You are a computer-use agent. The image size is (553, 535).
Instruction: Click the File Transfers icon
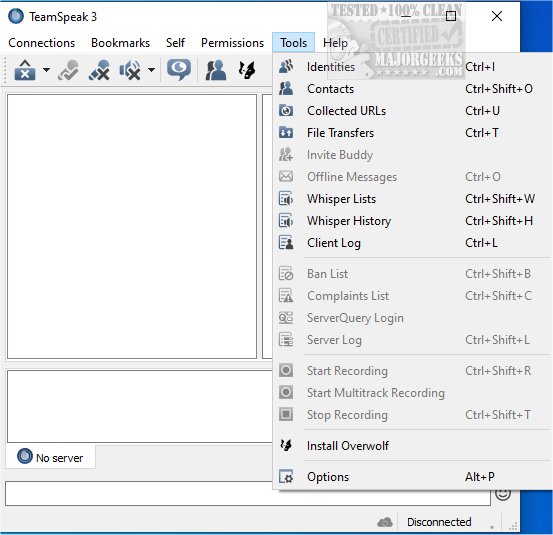286,133
